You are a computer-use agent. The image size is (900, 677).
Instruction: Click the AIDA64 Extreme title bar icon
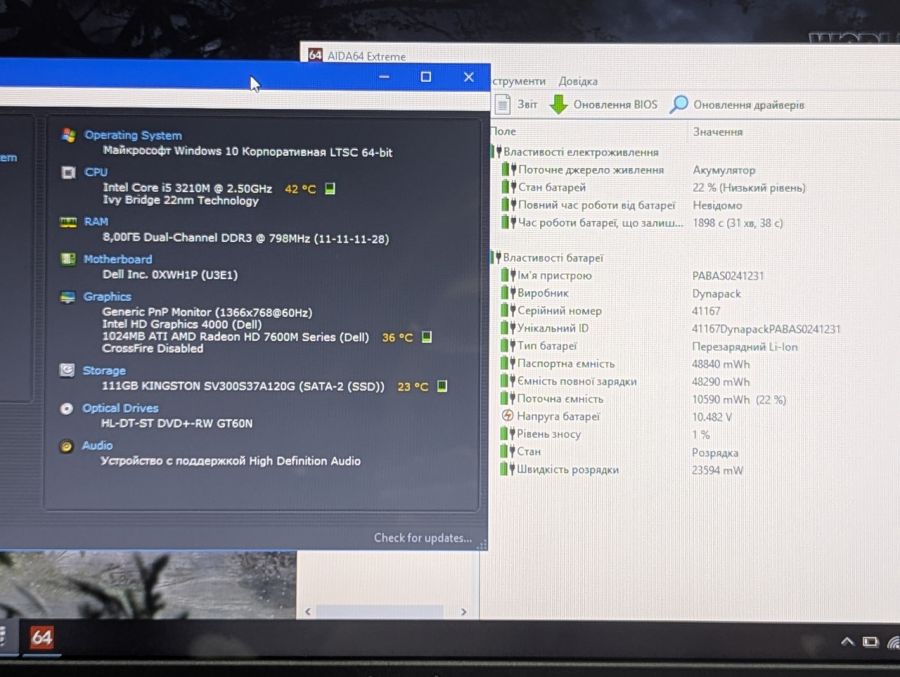315,55
